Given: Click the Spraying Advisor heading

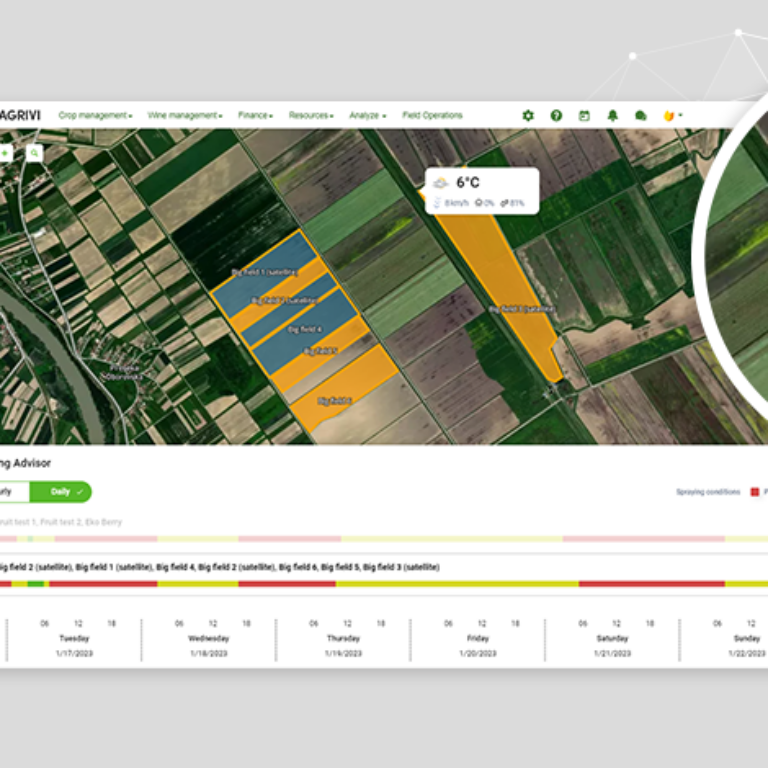Looking at the screenshot, I should click(25, 463).
